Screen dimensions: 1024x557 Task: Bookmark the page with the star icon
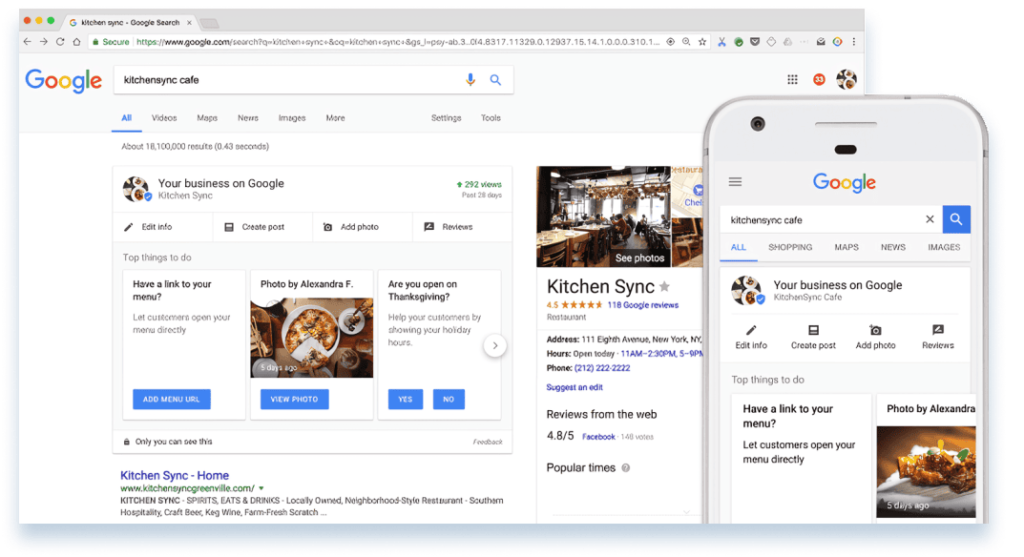coord(702,41)
